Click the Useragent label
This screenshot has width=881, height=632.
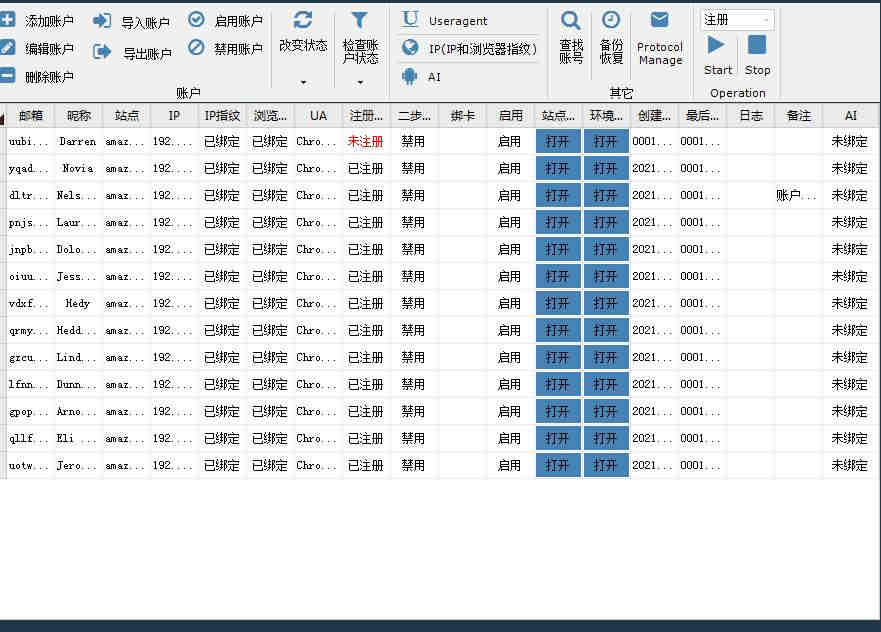458,21
